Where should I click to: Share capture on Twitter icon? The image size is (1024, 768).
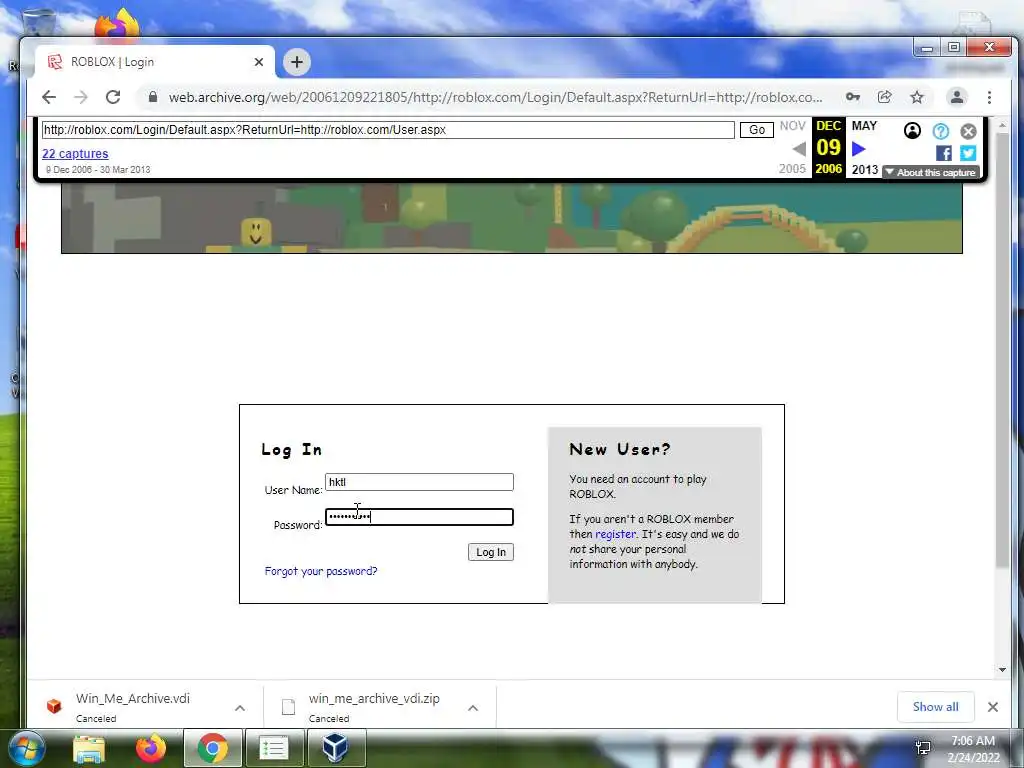click(968, 153)
